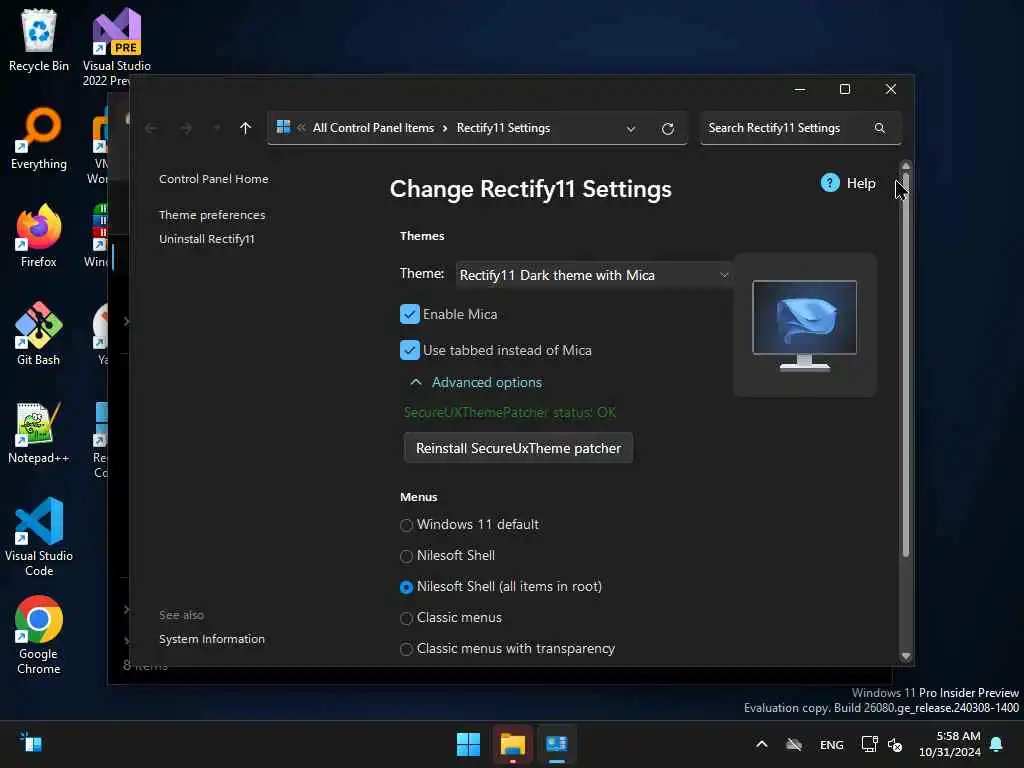Screen dimensions: 1024x768
Task: Open the Recycle Bin desktop icon
Action: click(x=39, y=40)
